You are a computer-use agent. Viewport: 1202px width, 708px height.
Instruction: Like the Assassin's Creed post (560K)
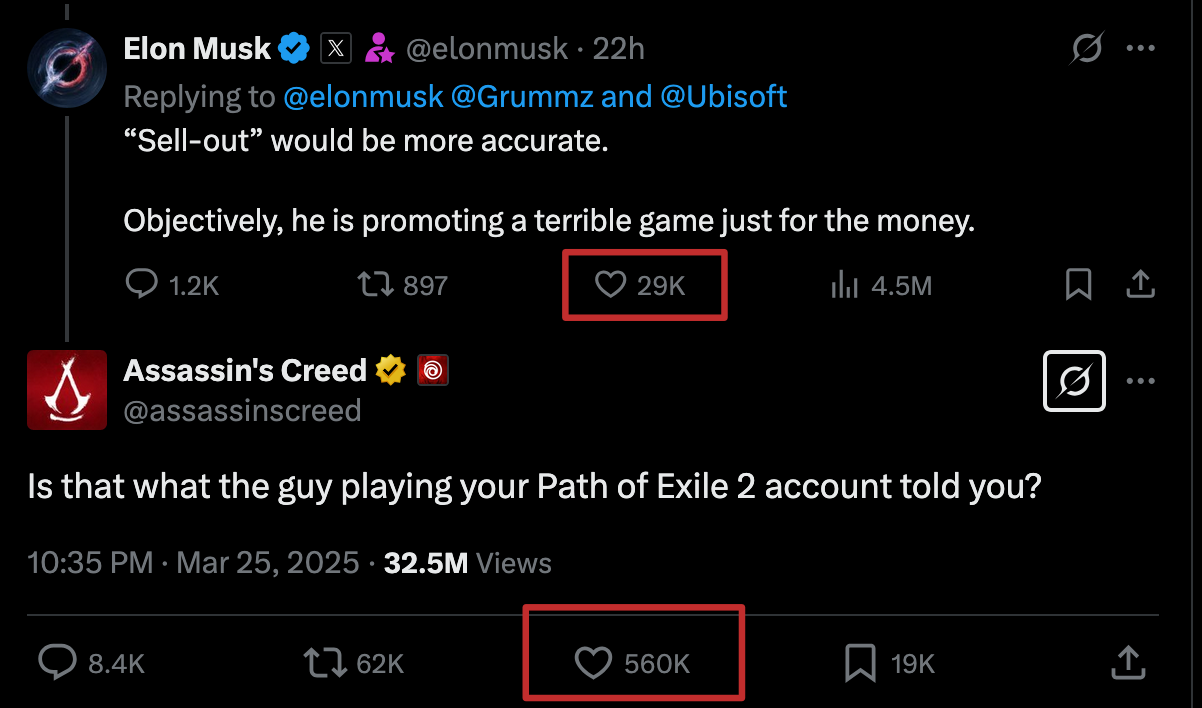(x=594, y=662)
